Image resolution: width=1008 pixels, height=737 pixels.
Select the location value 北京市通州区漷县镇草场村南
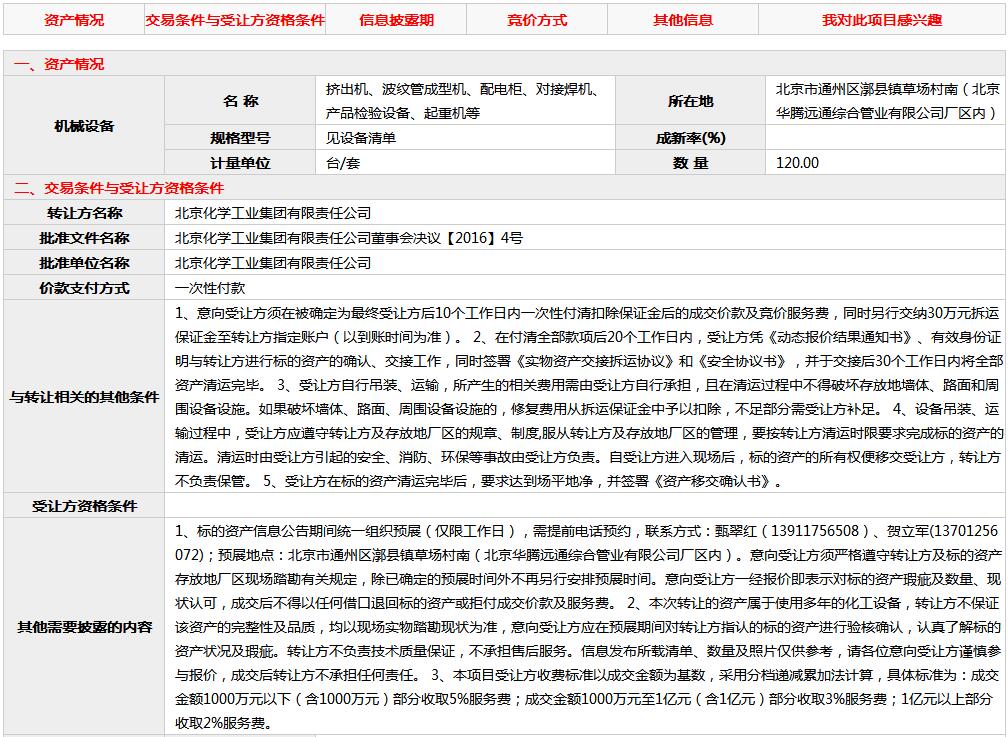tap(867, 89)
